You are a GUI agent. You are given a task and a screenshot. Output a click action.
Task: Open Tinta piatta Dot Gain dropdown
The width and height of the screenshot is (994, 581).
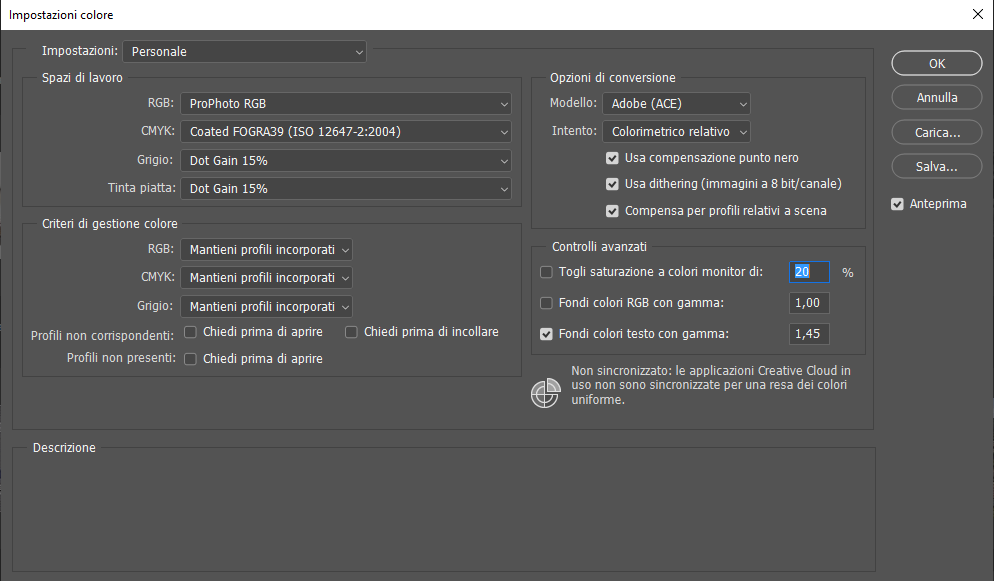(x=346, y=188)
